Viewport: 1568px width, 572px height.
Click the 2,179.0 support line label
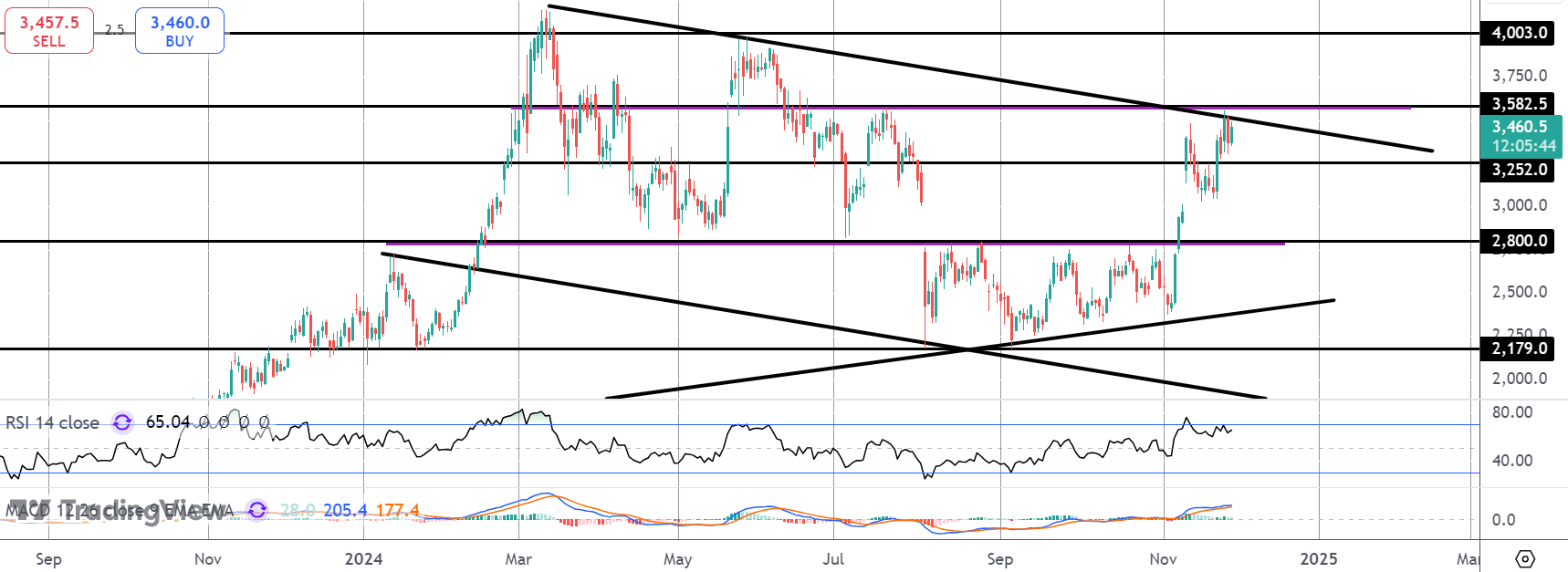pyautogui.click(x=1520, y=348)
